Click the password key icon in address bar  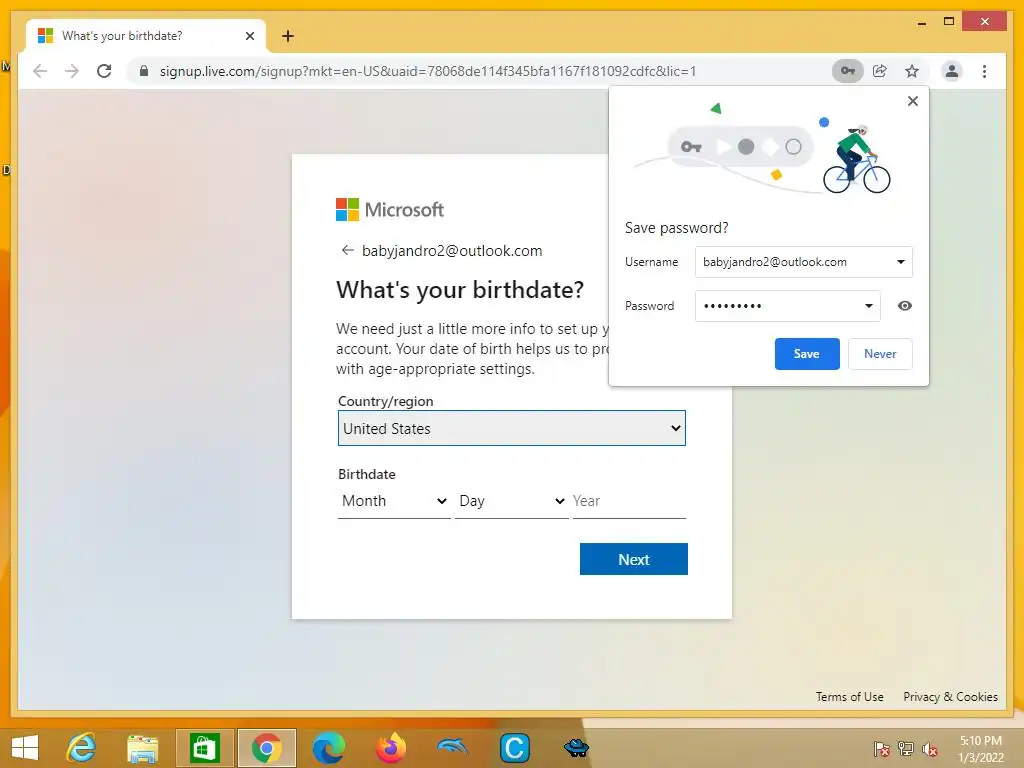click(x=847, y=71)
